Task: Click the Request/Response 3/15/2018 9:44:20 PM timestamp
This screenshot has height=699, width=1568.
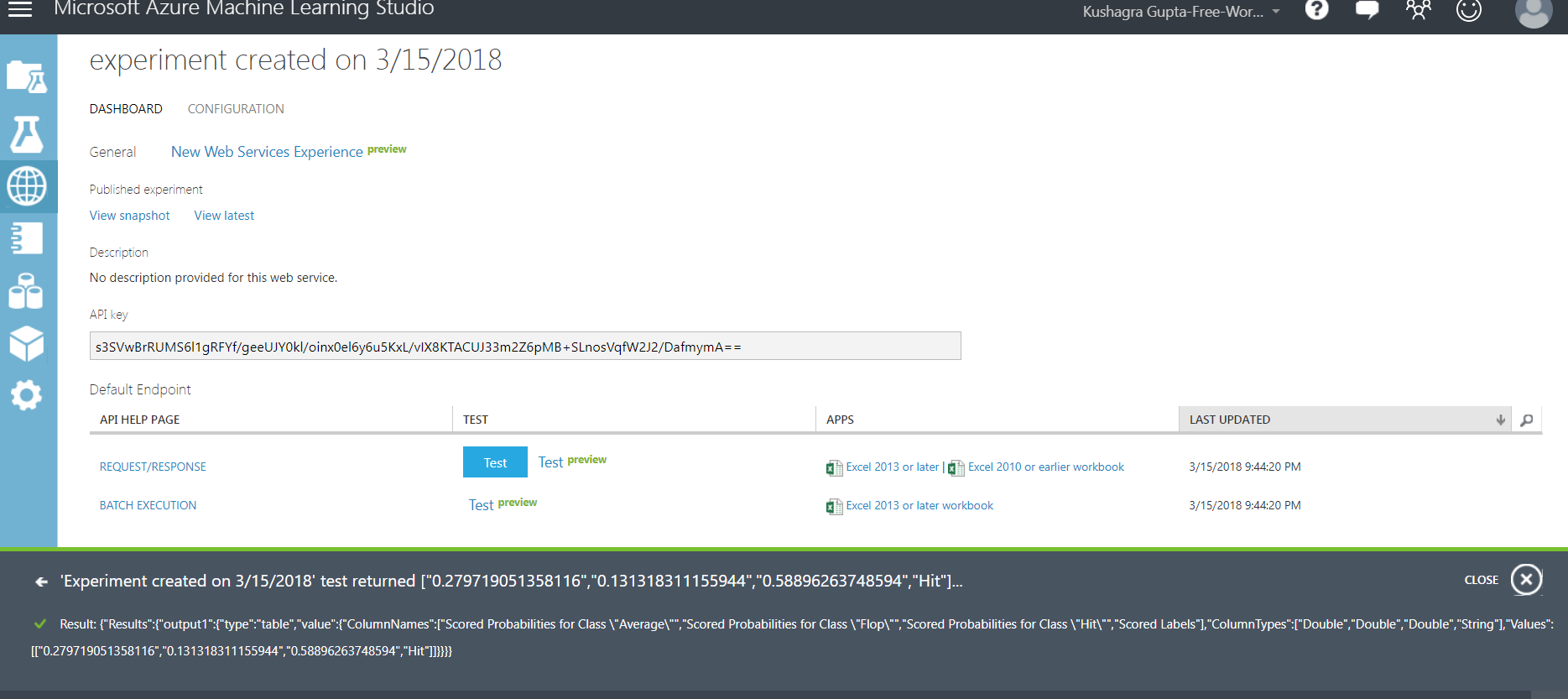Action: tap(1245, 467)
